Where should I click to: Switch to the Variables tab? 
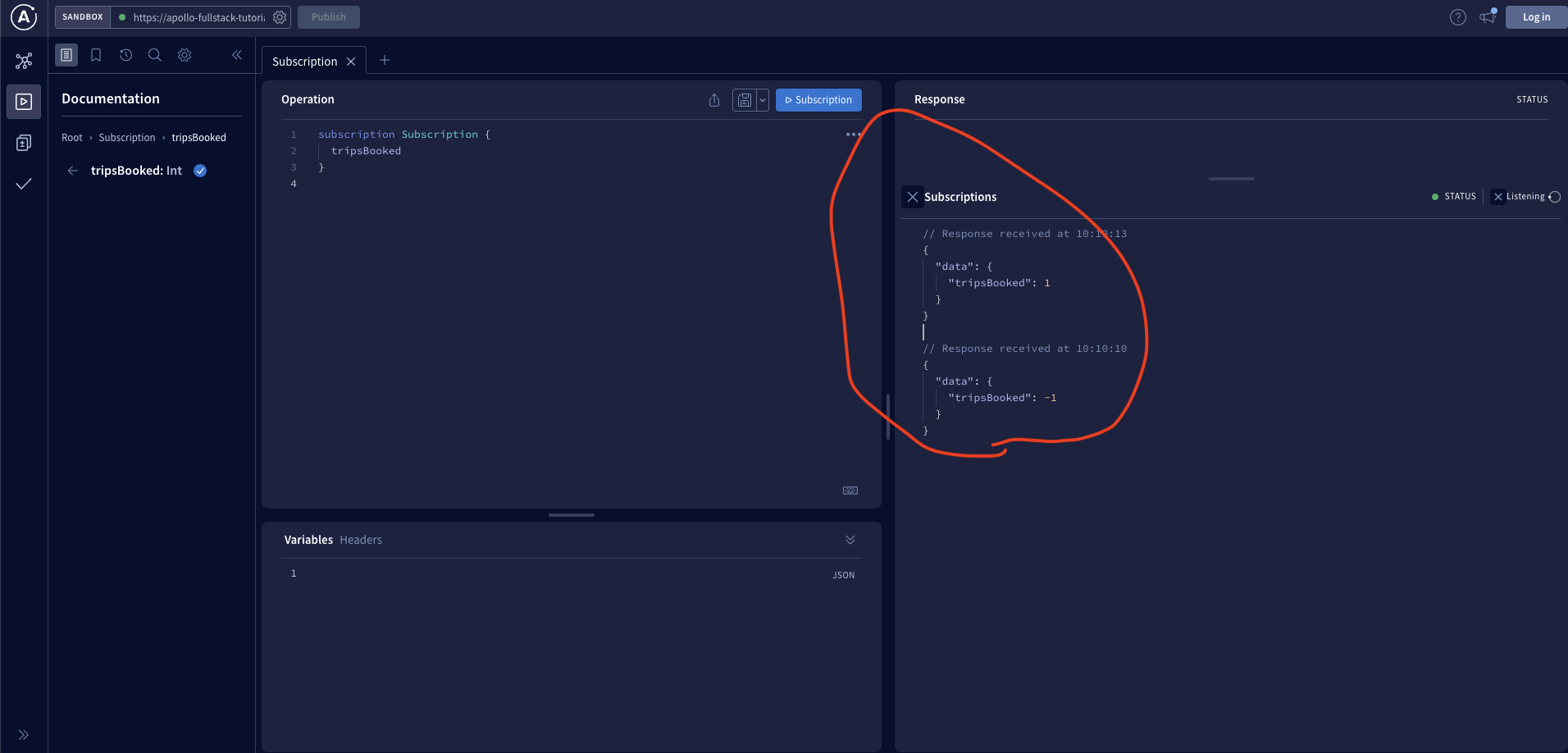point(308,540)
